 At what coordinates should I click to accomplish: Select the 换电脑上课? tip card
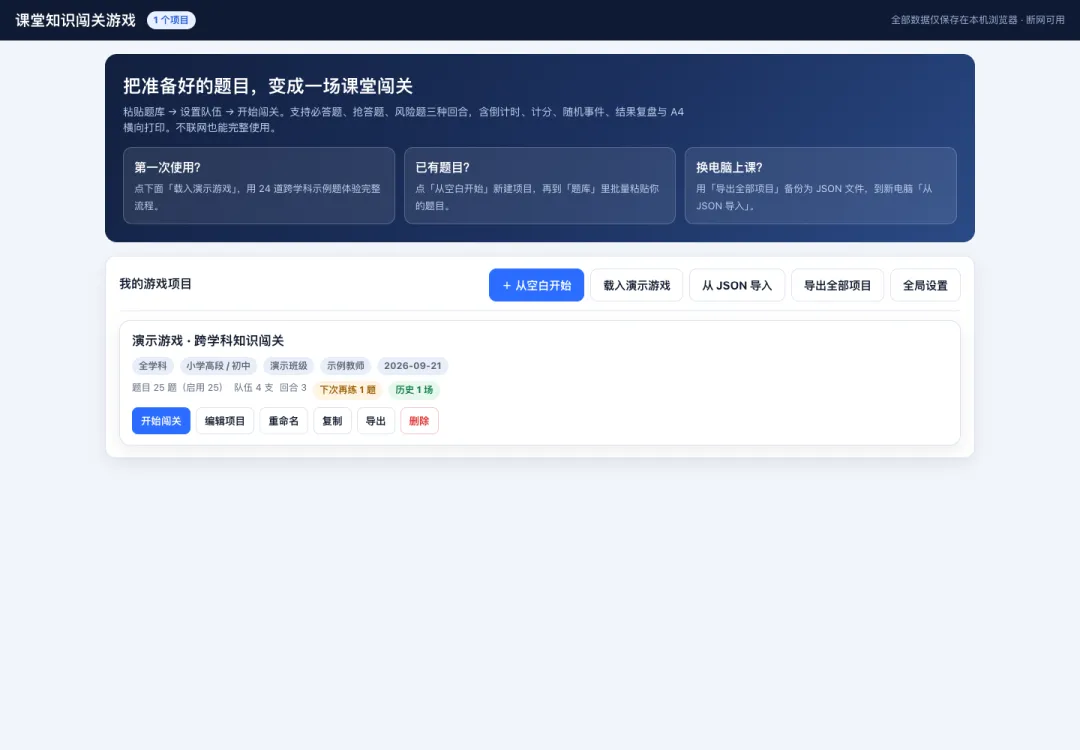tap(820, 185)
